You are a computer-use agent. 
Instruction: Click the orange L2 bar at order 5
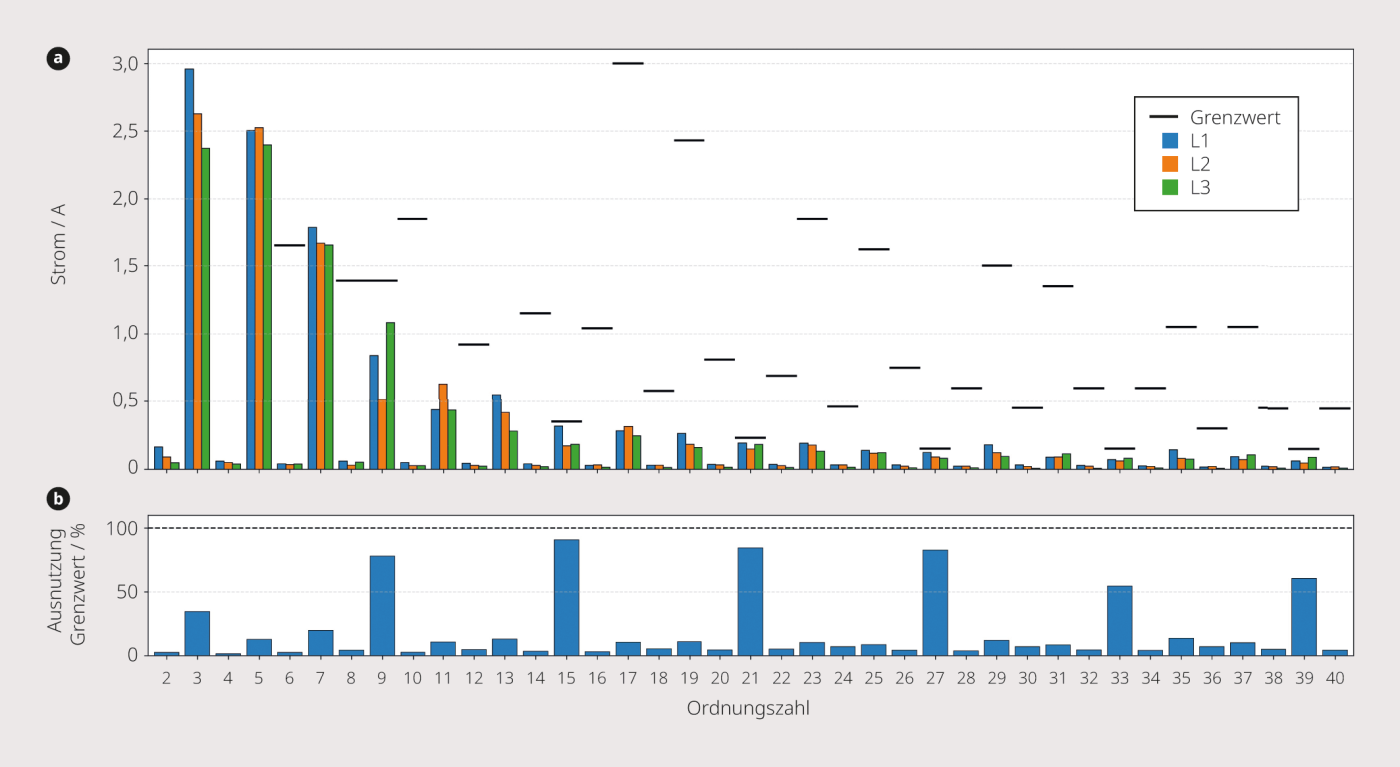click(259, 298)
